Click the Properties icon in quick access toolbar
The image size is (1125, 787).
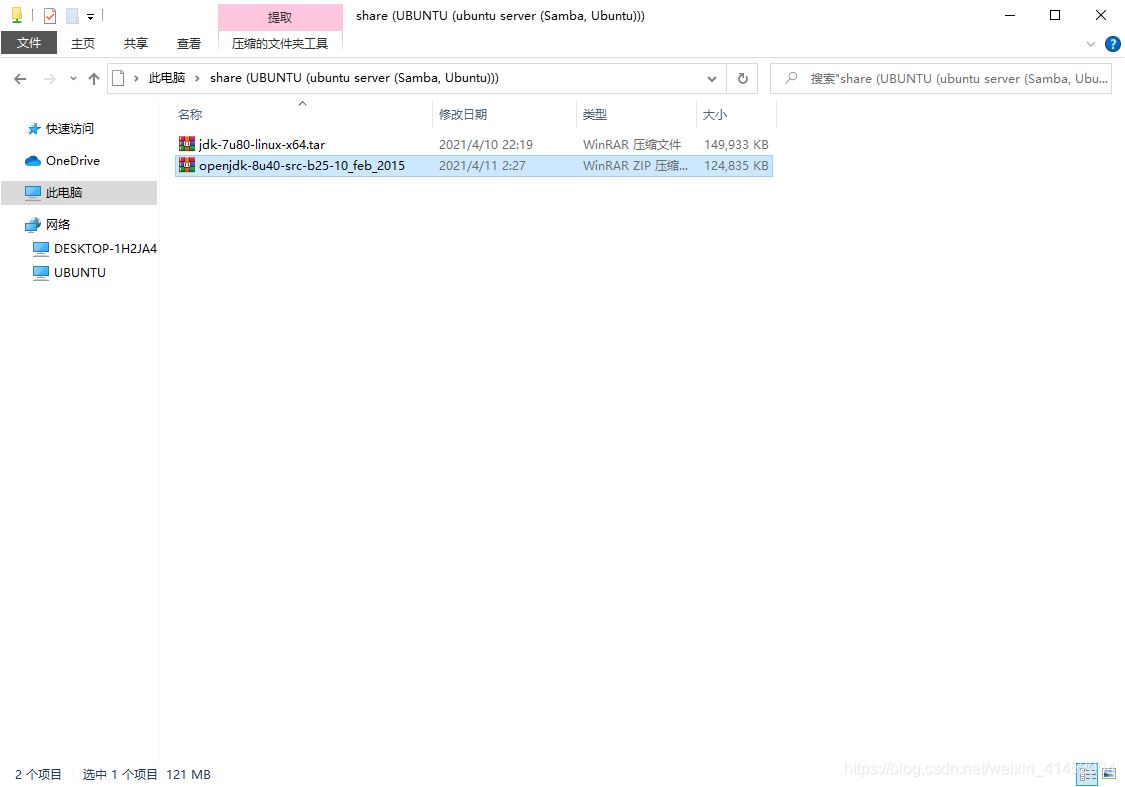tap(49, 16)
